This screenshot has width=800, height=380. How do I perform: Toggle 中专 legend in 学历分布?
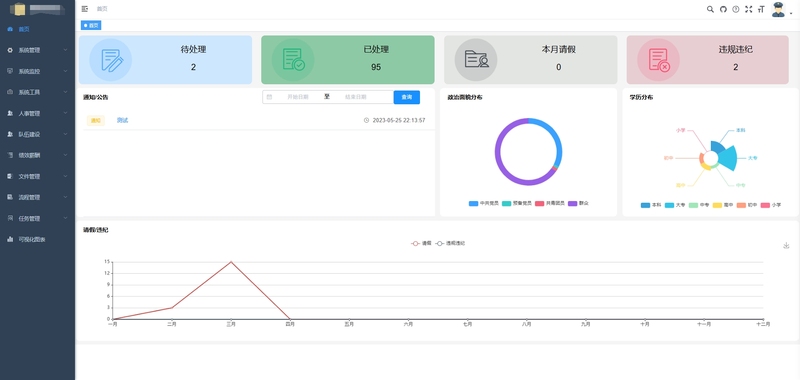(x=699, y=205)
